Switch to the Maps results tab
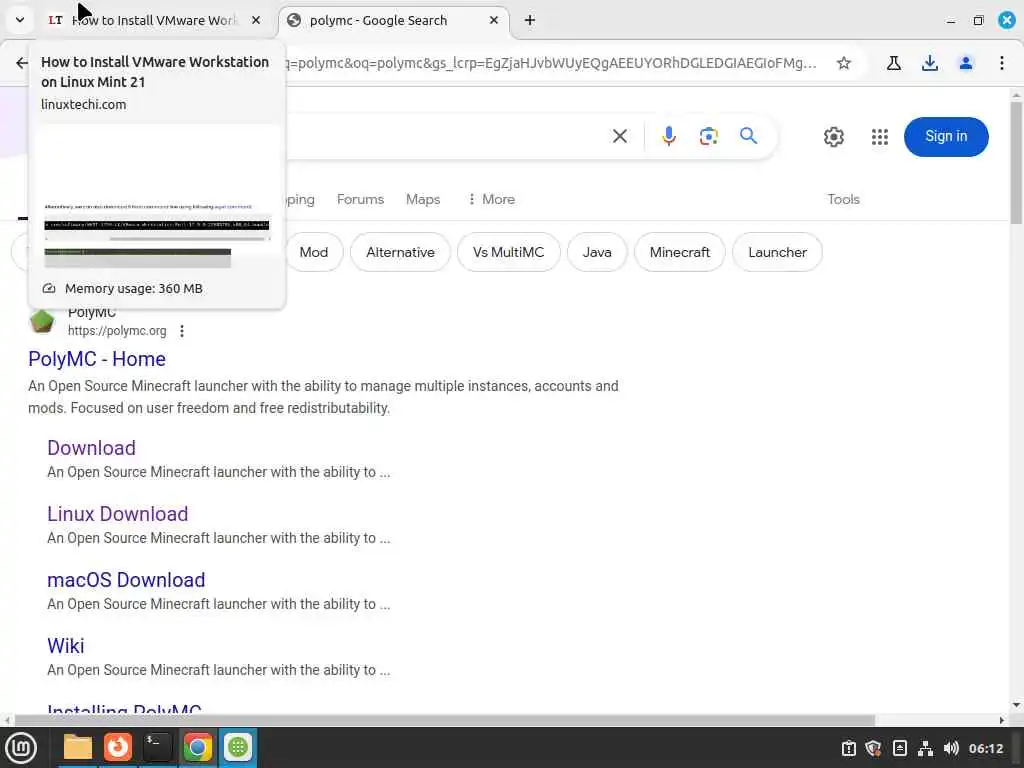 point(423,199)
